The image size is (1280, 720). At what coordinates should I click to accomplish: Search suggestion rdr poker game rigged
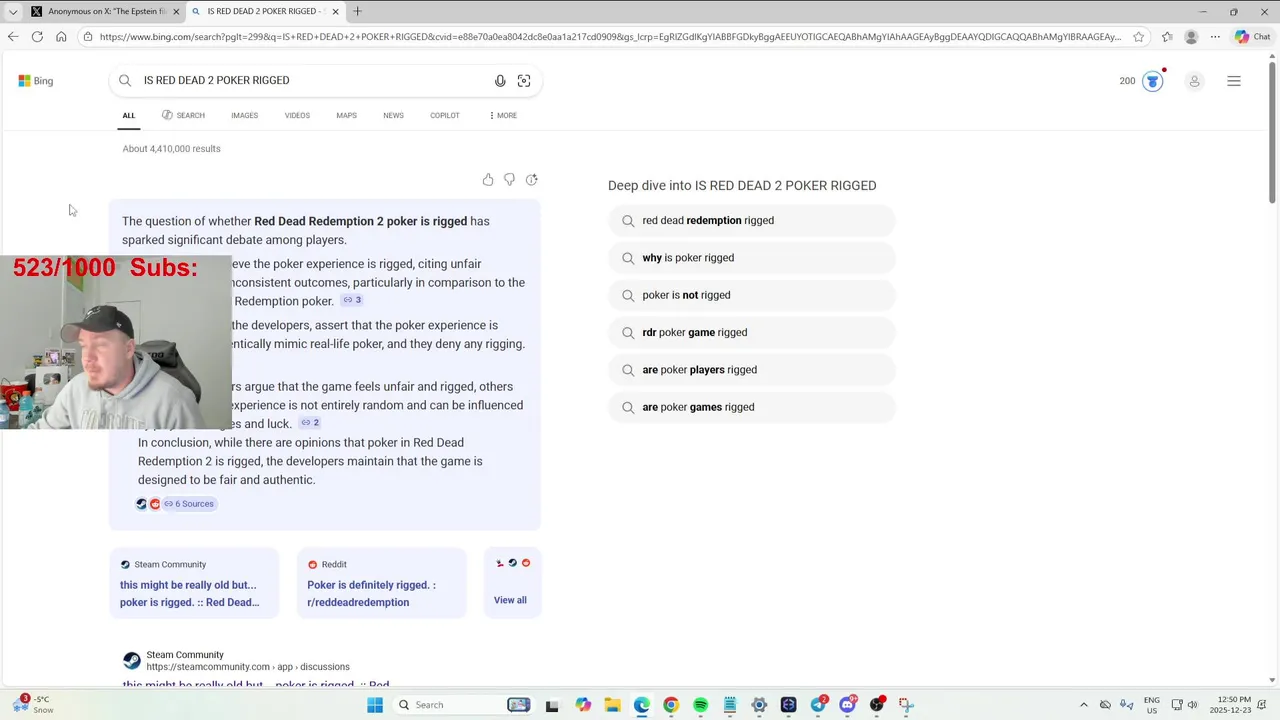click(751, 333)
